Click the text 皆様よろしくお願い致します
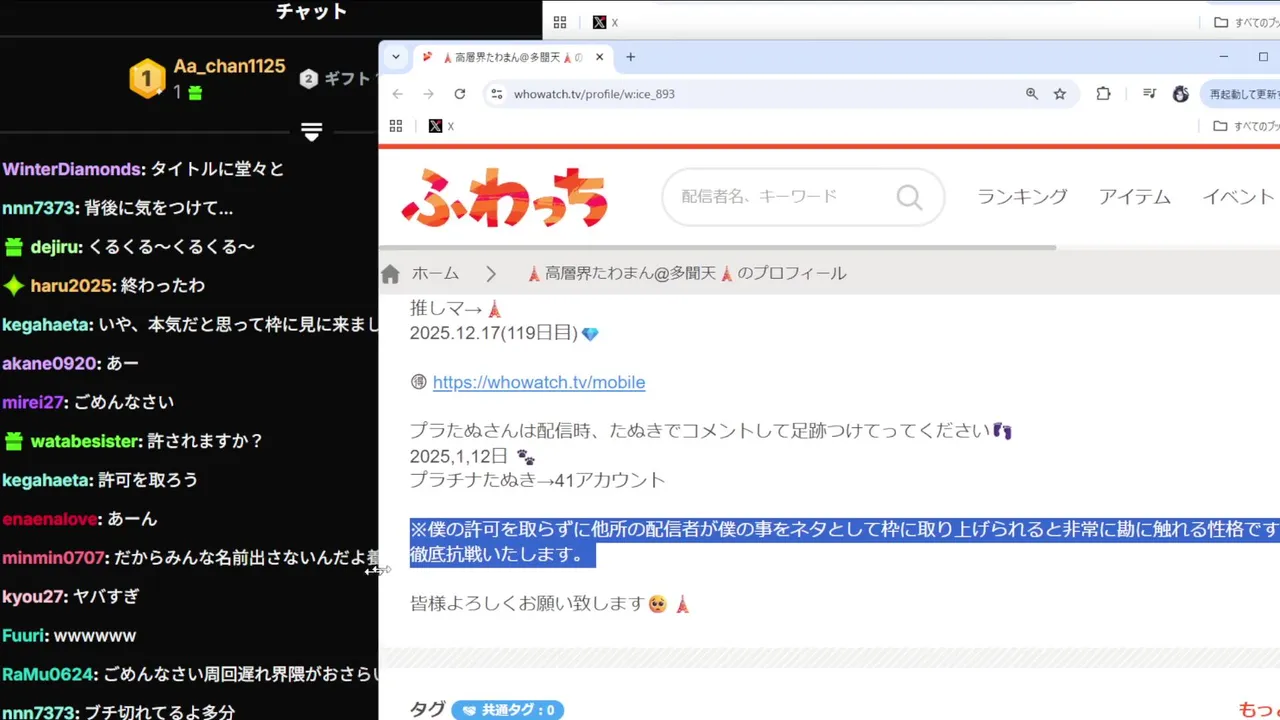Image resolution: width=1280 pixels, height=720 pixels. [x=528, y=604]
